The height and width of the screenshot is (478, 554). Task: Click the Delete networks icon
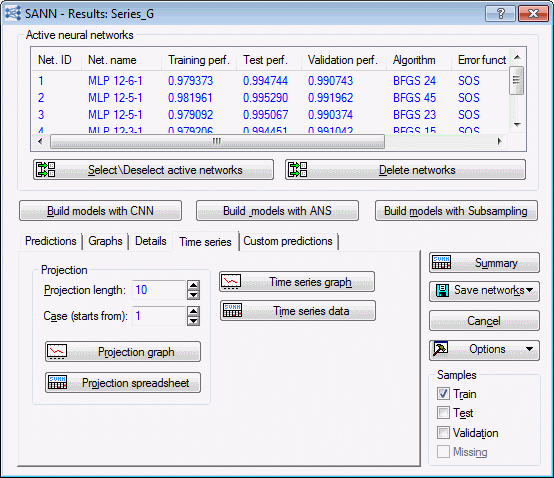point(297,170)
